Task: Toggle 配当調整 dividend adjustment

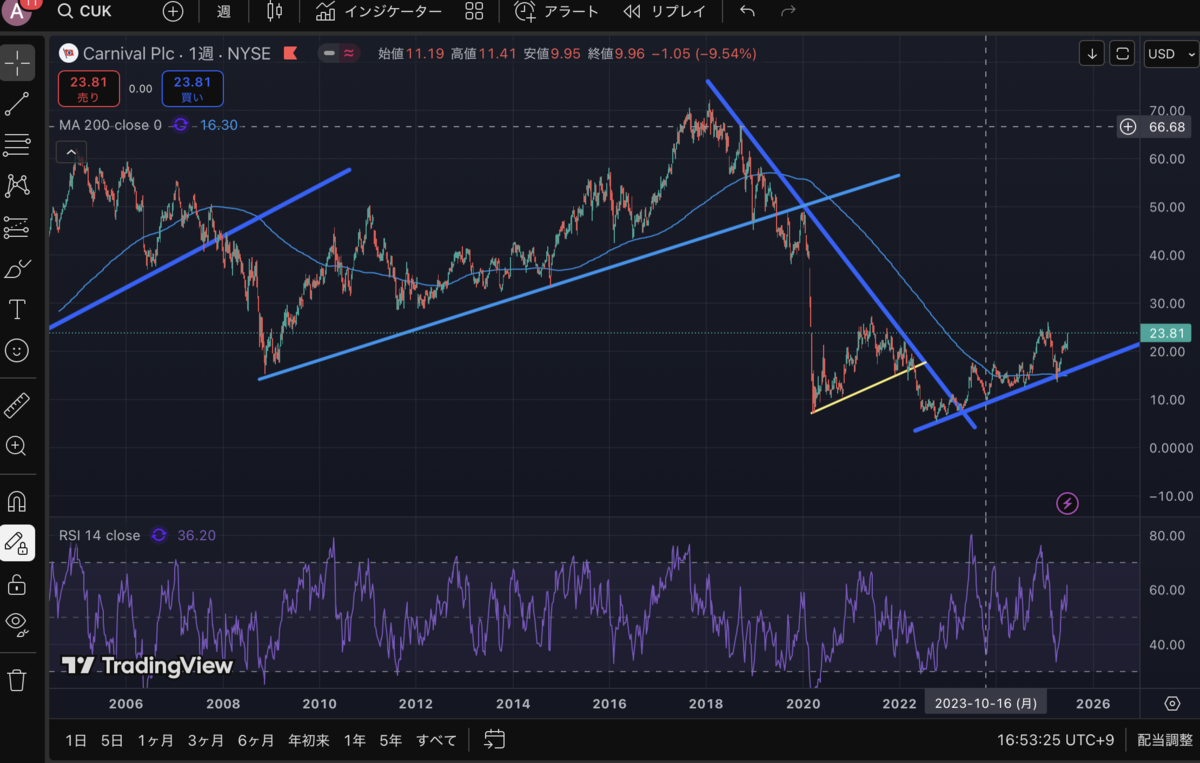Action: click(x=1165, y=741)
